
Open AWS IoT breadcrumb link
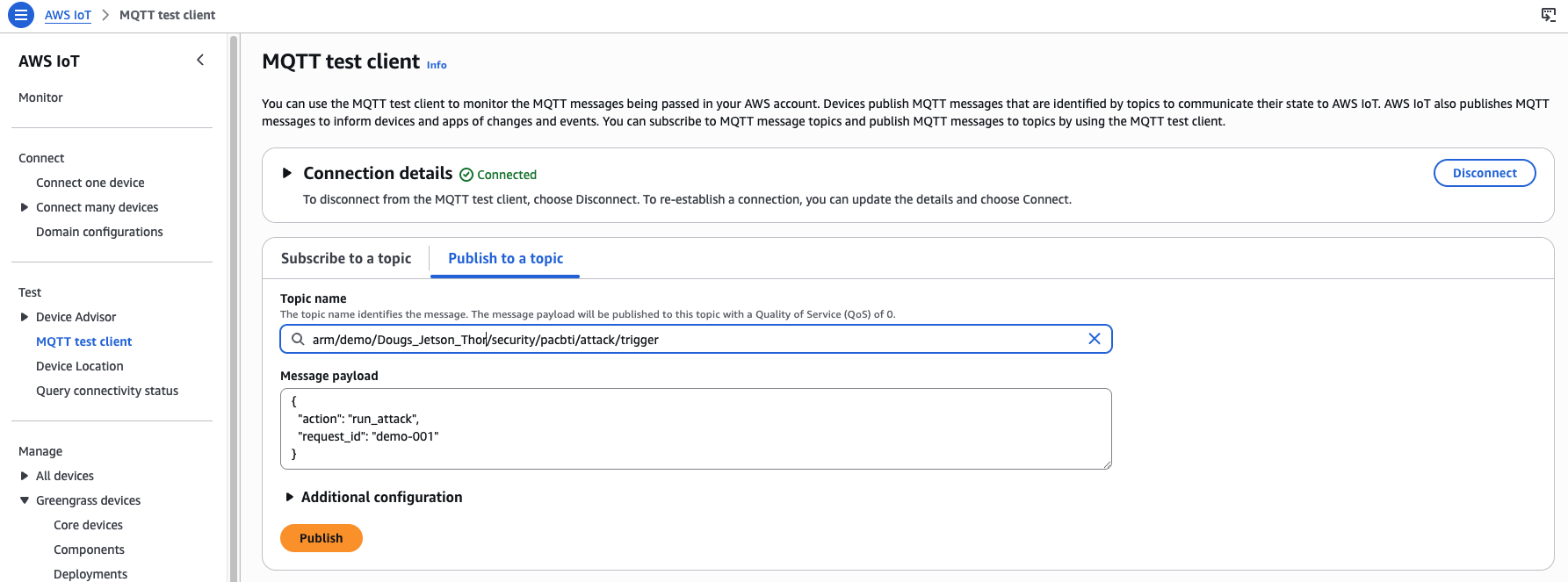(x=68, y=15)
